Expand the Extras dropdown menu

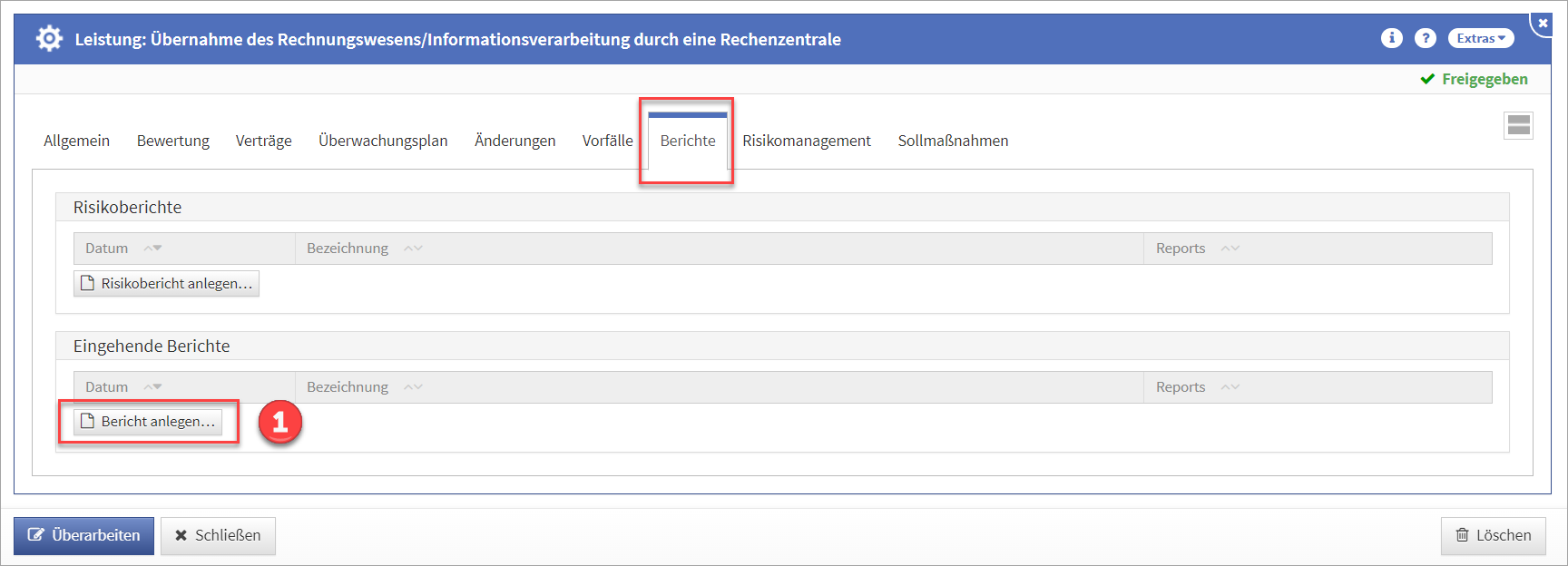1481,38
